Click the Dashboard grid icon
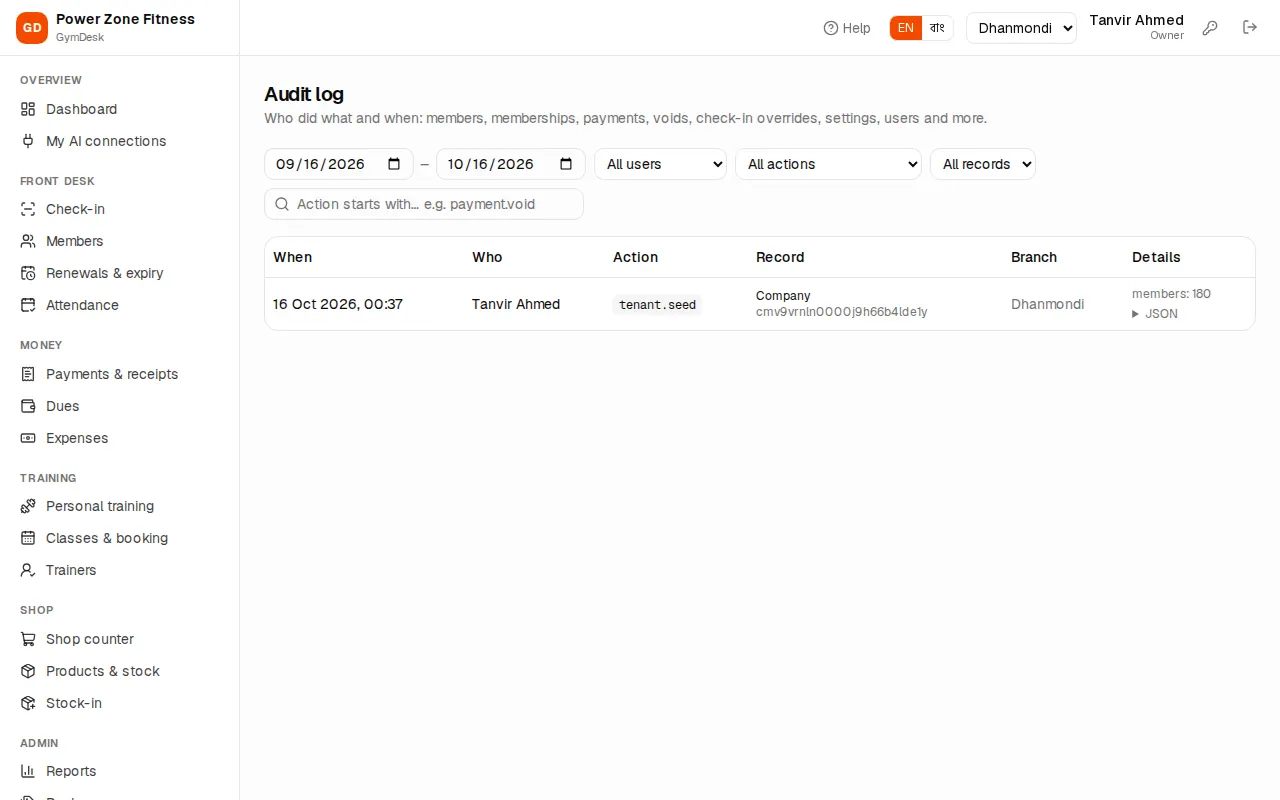Viewport: 1280px width, 800px height. (28, 109)
